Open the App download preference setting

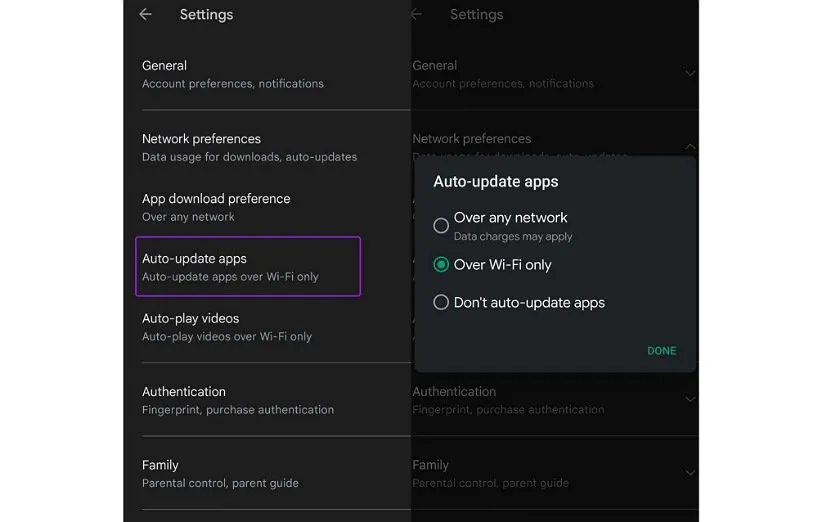[x=216, y=207]
